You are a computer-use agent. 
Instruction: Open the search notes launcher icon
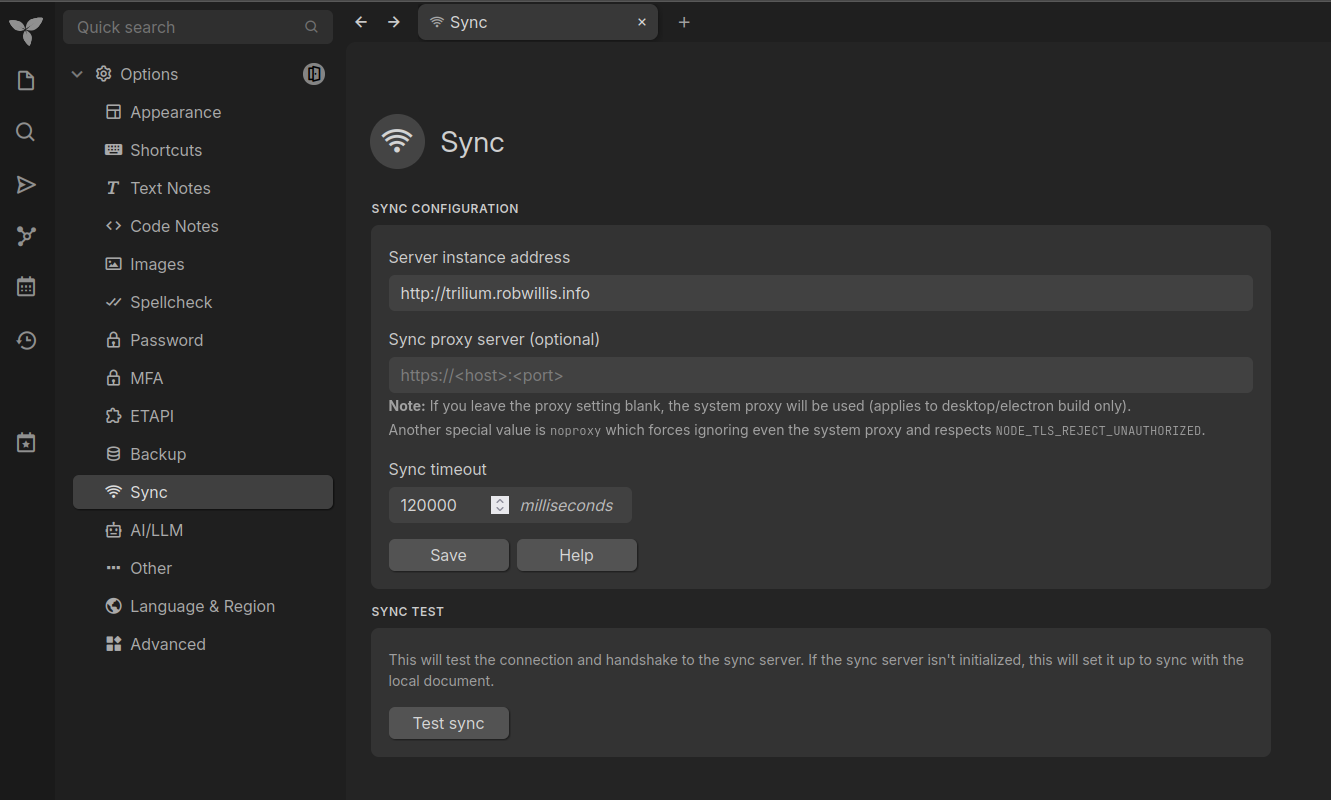tap(26, 132)
